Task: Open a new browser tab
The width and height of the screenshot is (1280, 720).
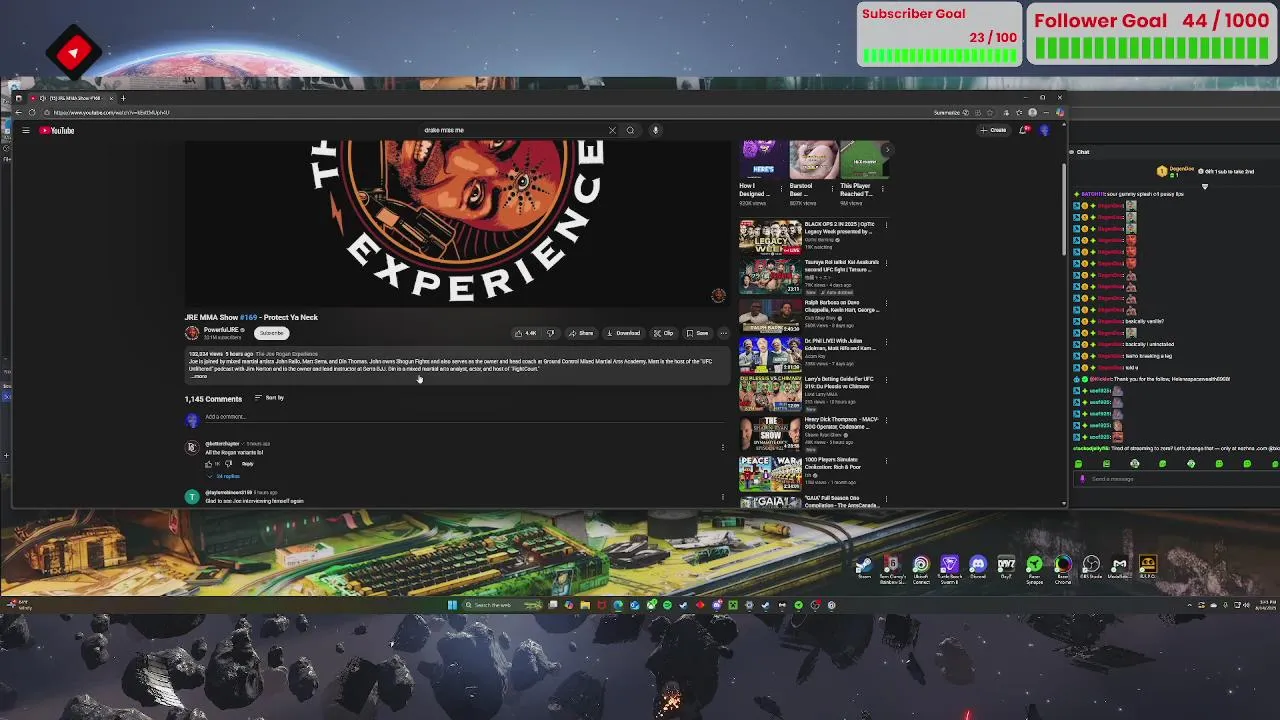Action: pyautogui.click(x=123, y=98)
